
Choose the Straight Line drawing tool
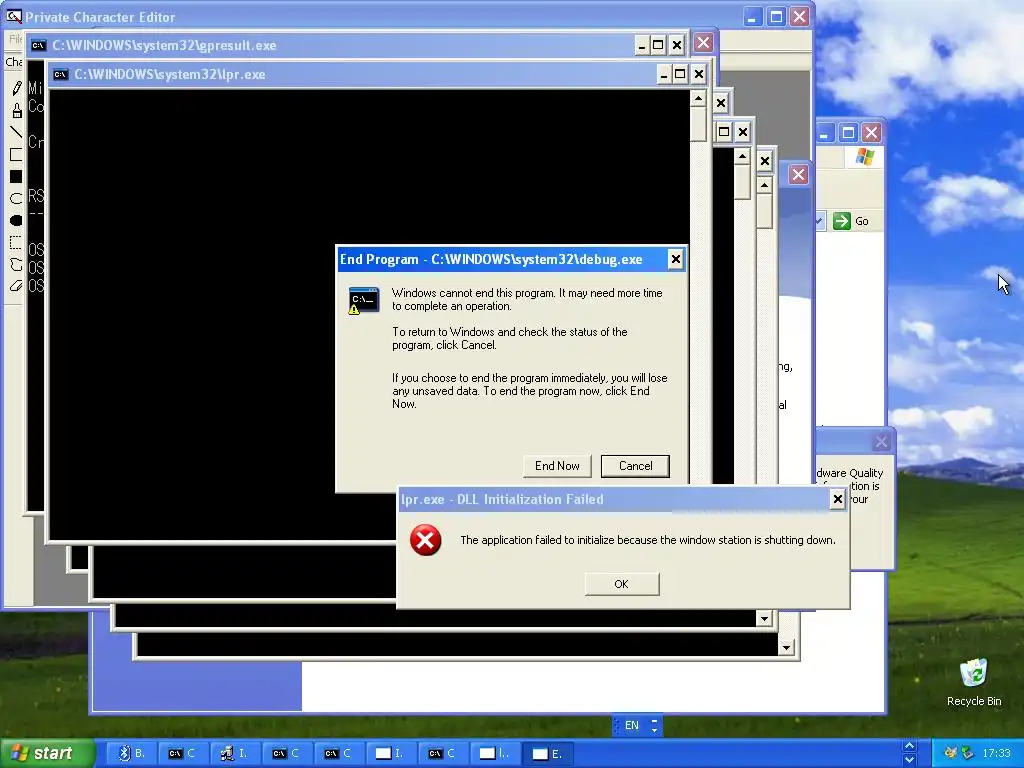tap(16, 133)
